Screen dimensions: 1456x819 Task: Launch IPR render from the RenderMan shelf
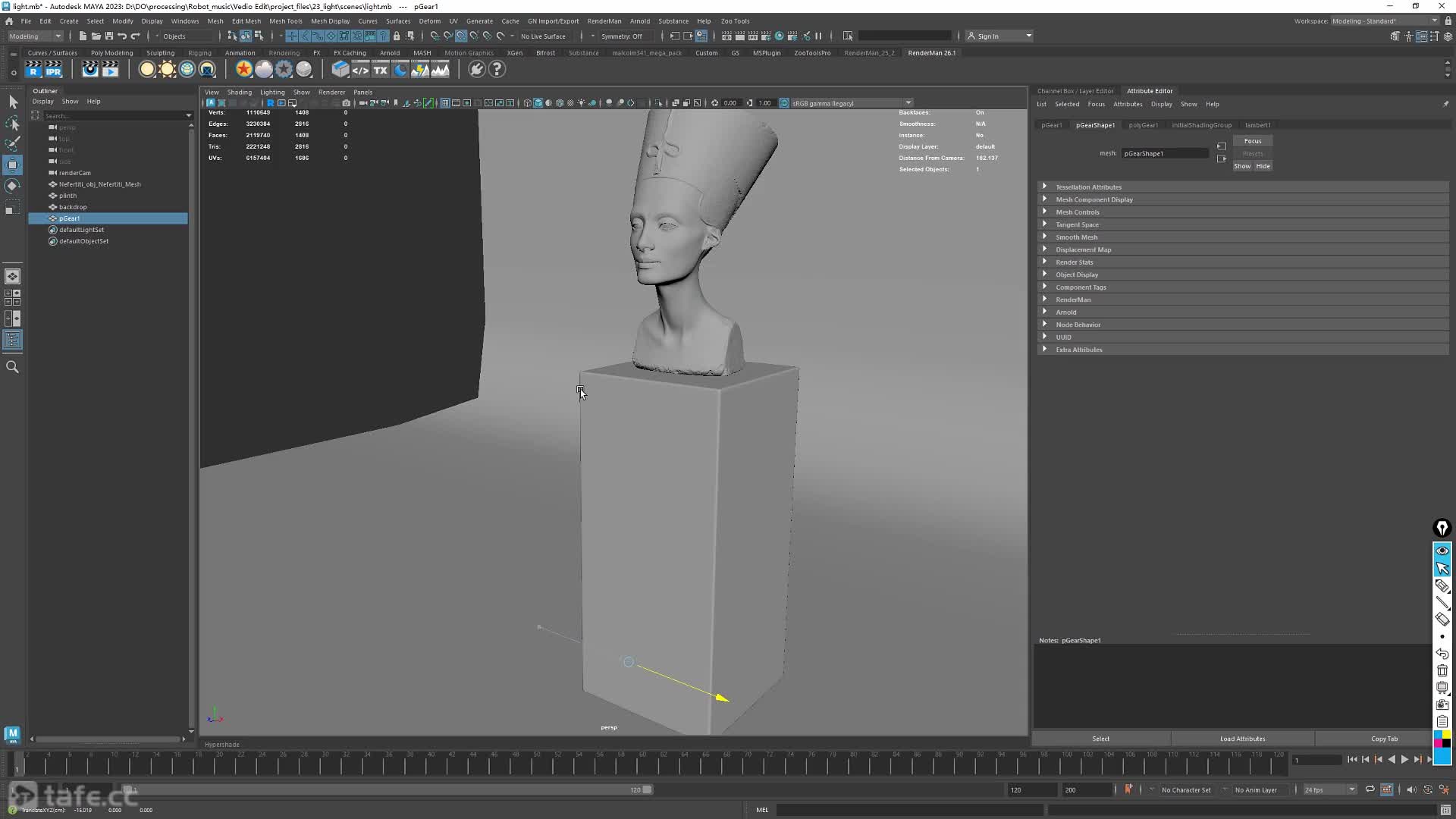(53, 70)
